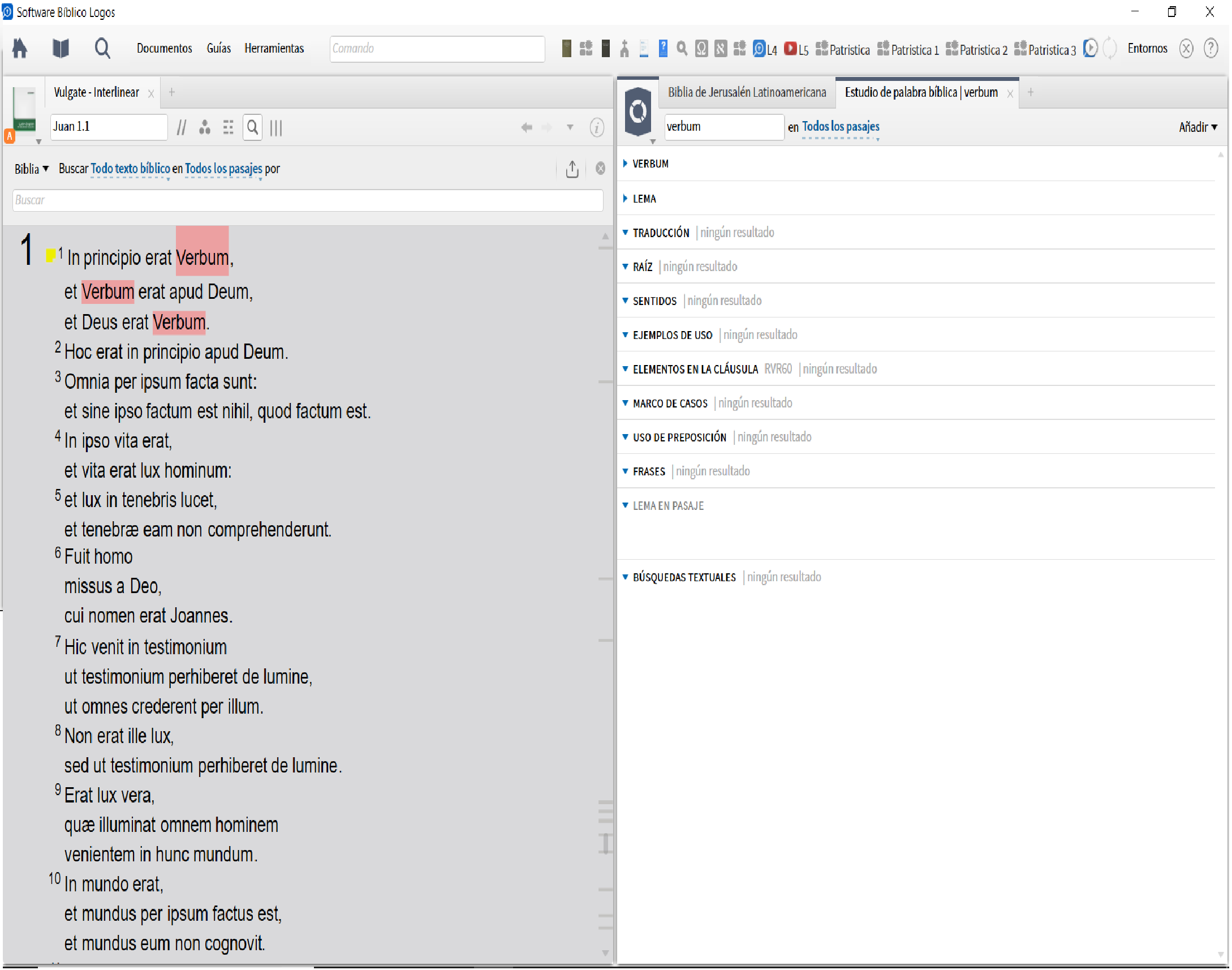This screenshot has width=1232, height=970.
Task: Open the Añadir dropdown
Action: coord(1197,127)
